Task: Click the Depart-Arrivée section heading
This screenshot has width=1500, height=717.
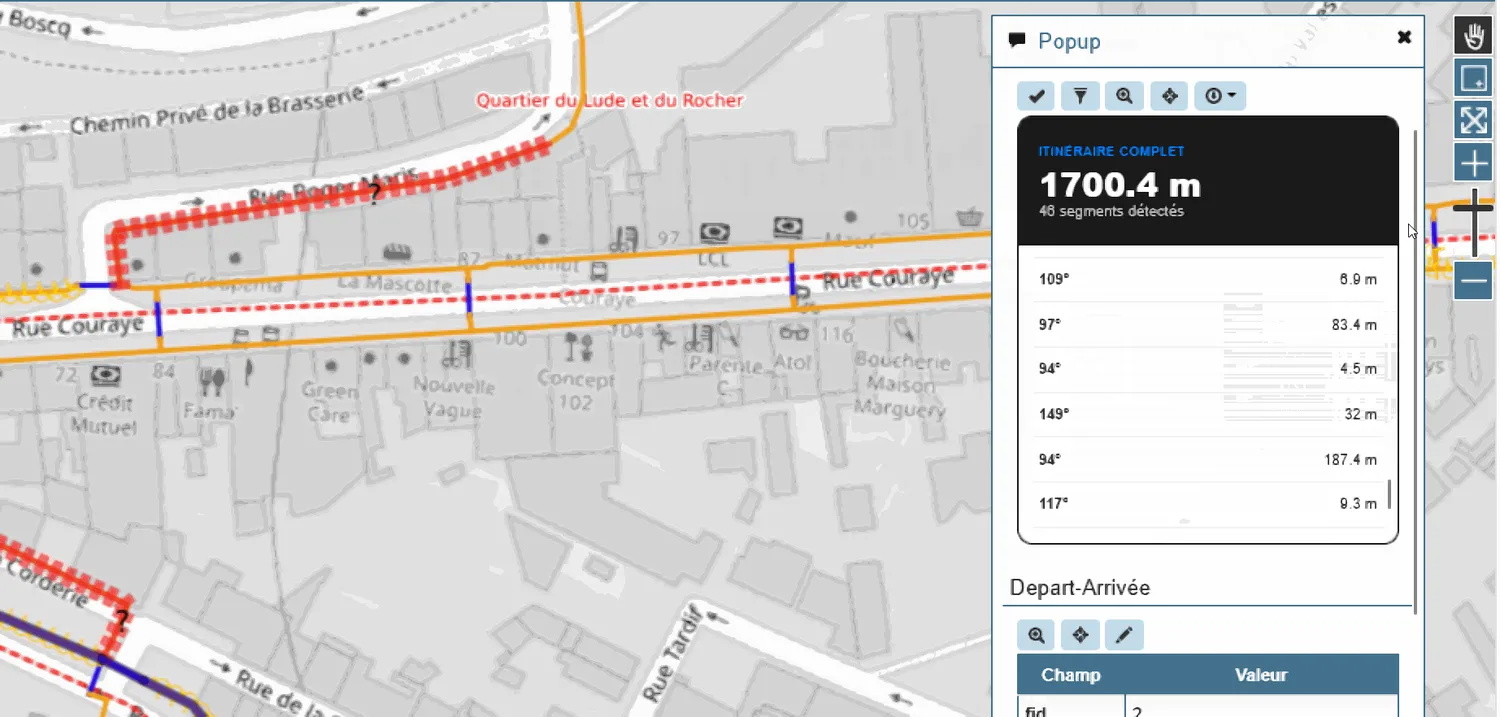Action: pos(1080,587)
